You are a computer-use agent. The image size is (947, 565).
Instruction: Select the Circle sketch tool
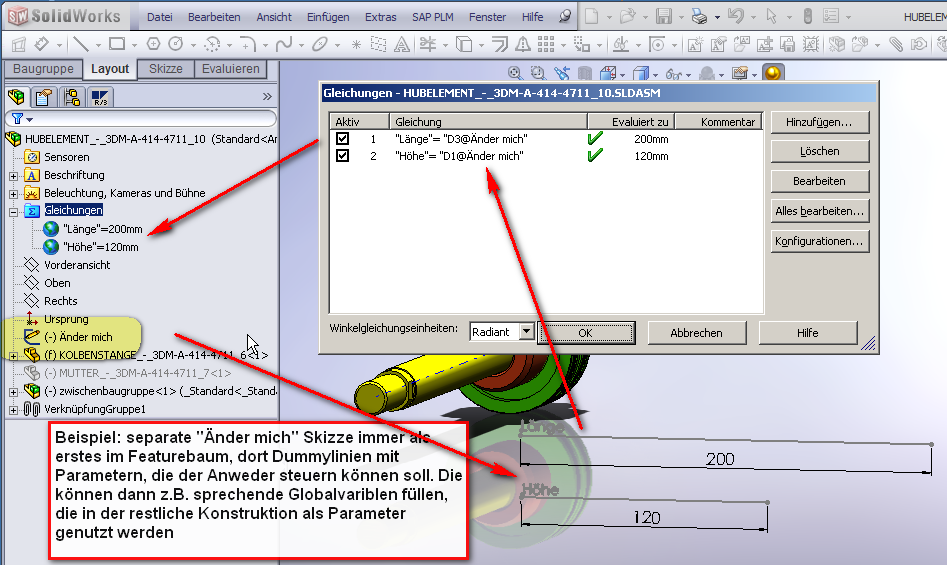click(x=176, y=44)
